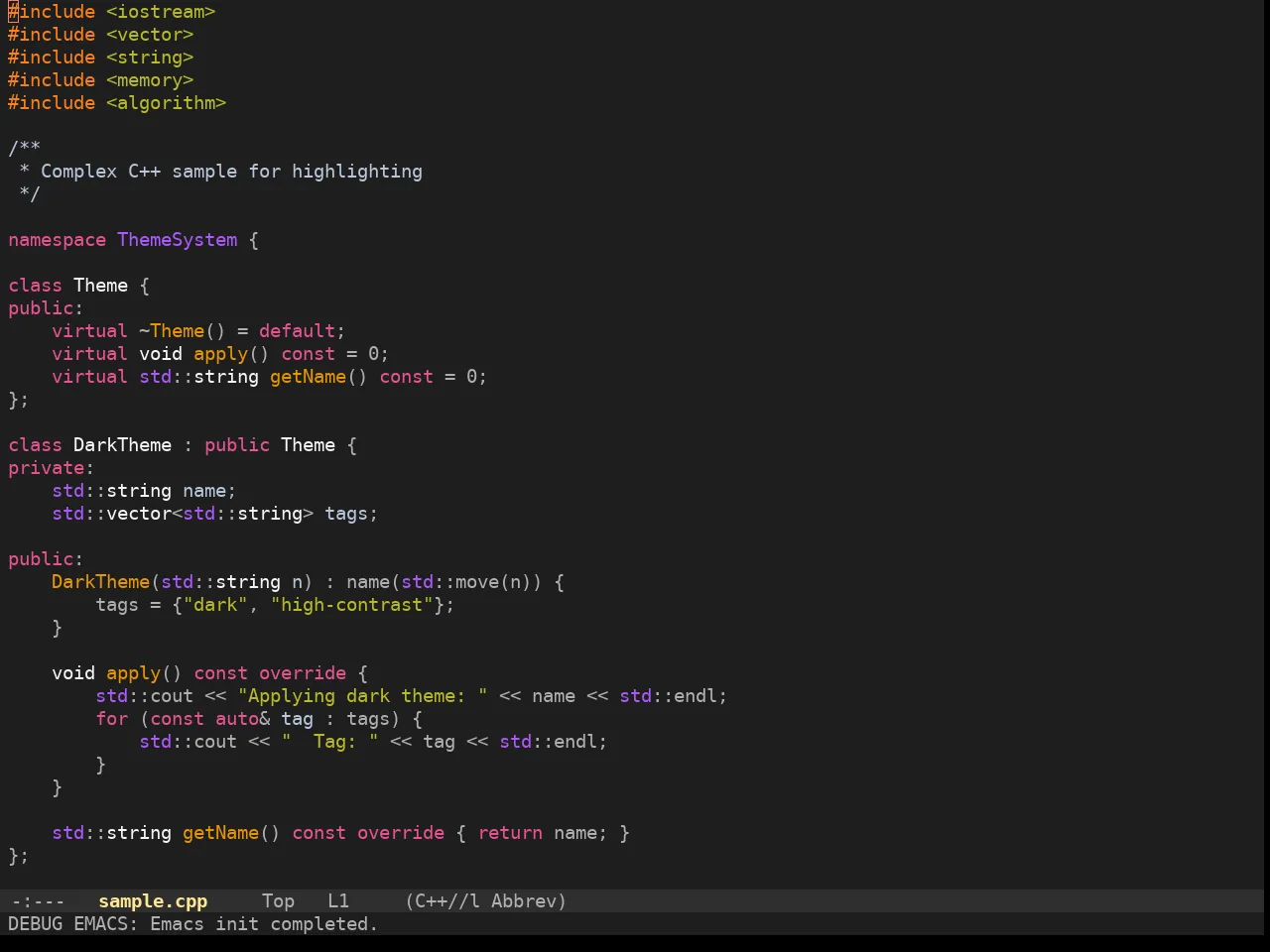
Task: Click 'auto&' in the for loop
Action: click(243, 719)
